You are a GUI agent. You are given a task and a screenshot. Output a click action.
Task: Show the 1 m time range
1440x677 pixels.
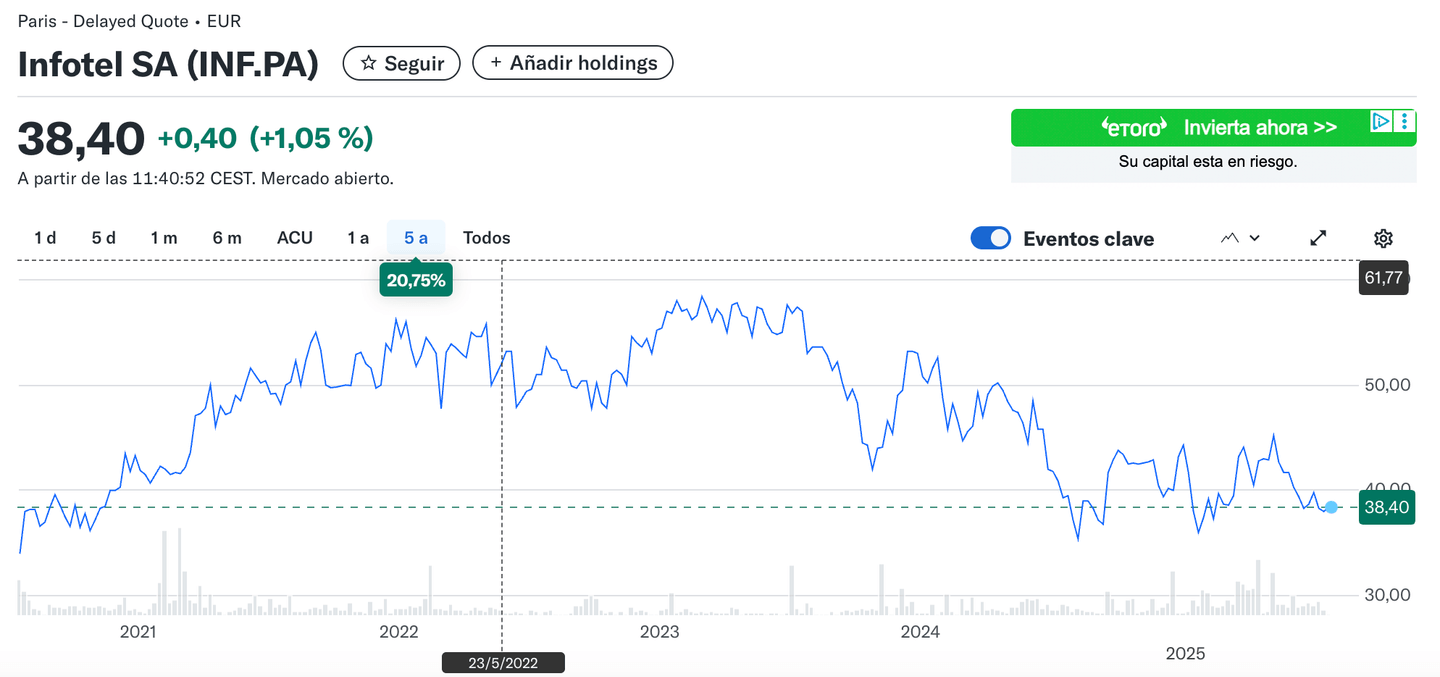[x=164, y=238]
